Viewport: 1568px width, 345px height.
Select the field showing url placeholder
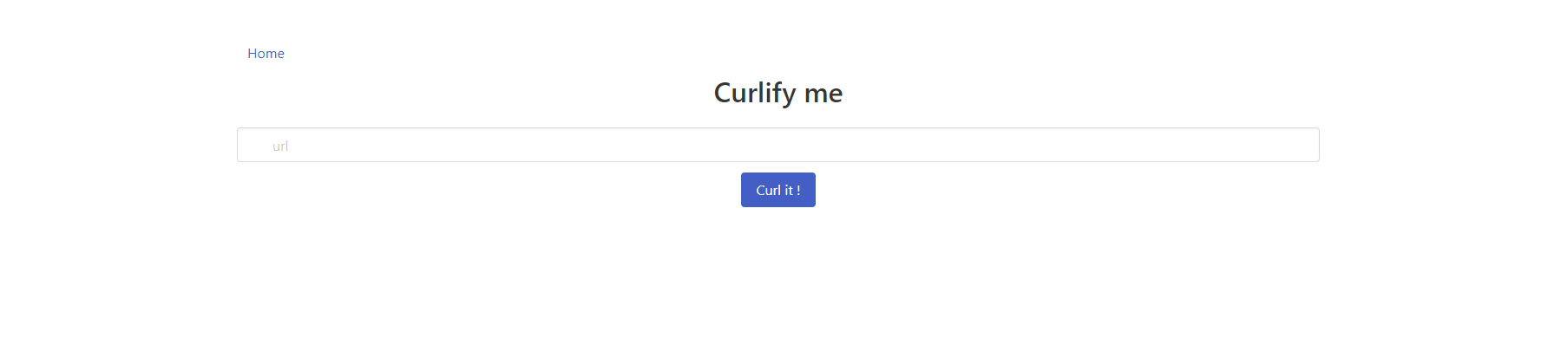[777, 145]
